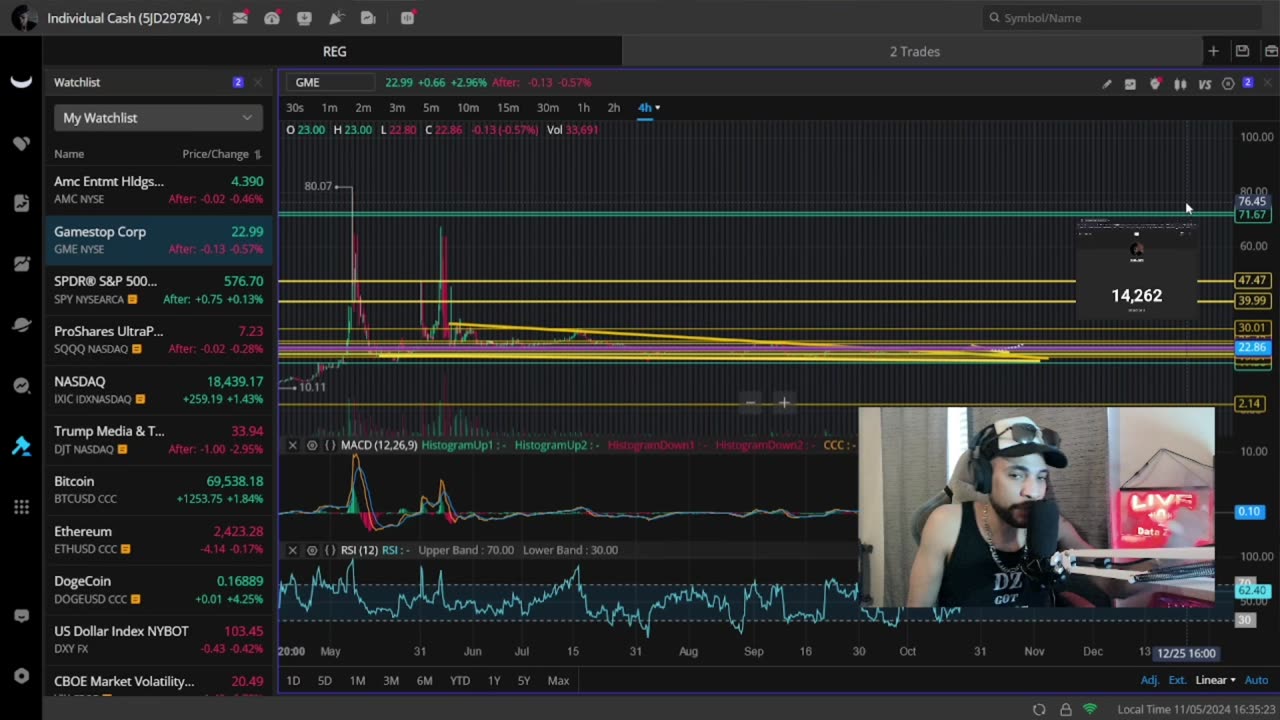Screen dimensions: 1280x720
Task: Switch to the REG tab
Action: (334, 51)
